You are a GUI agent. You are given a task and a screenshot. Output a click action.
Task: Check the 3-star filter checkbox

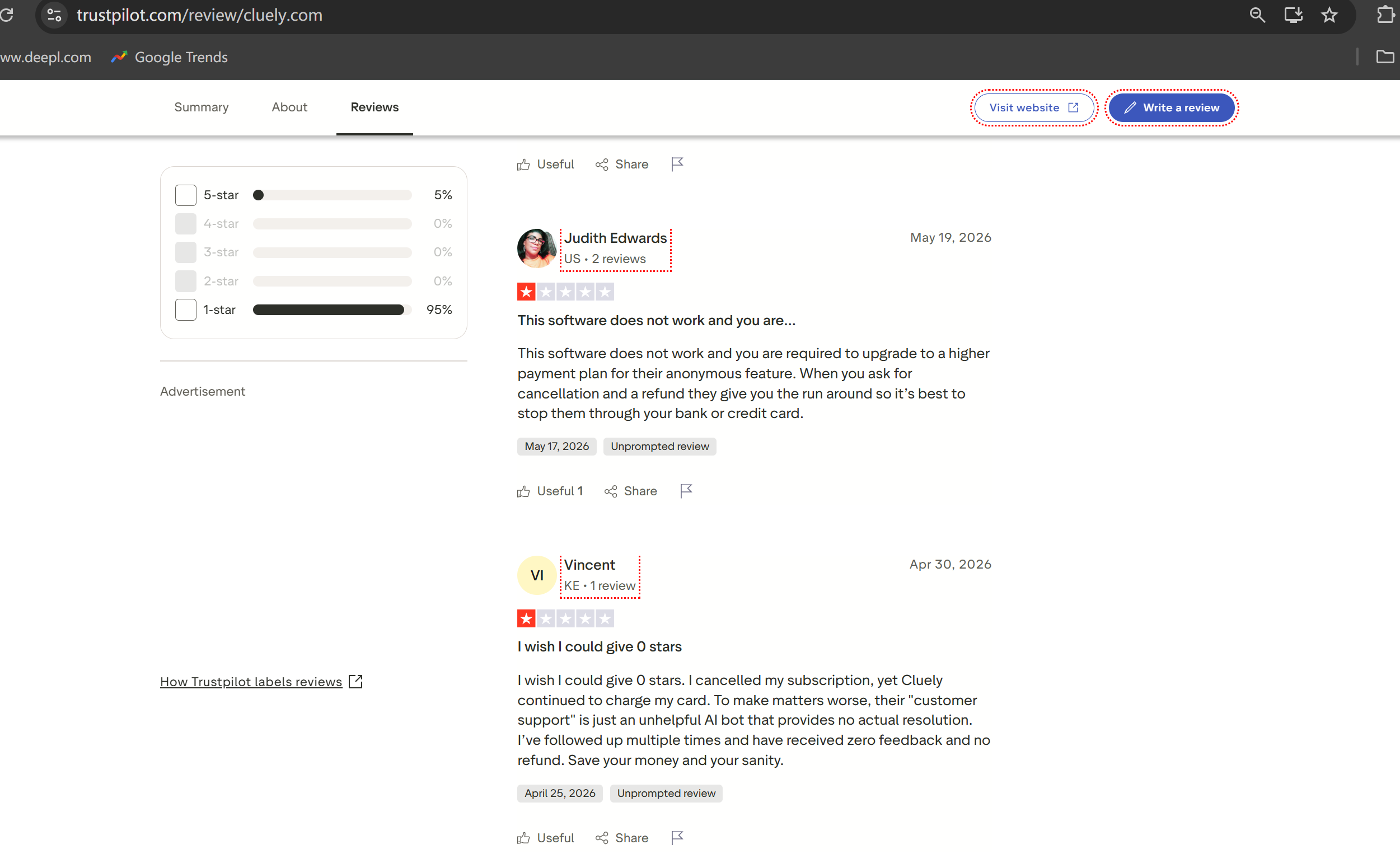[x=185, y=252]
